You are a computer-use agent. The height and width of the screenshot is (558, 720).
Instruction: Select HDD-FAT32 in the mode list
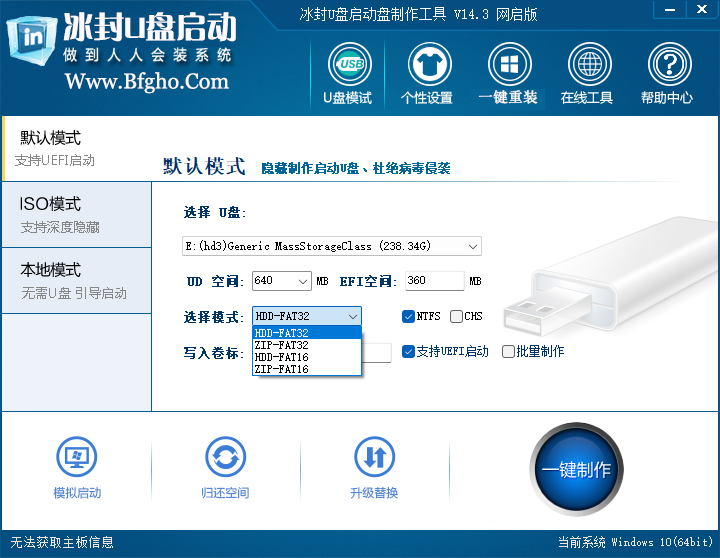tap(307, 333)
